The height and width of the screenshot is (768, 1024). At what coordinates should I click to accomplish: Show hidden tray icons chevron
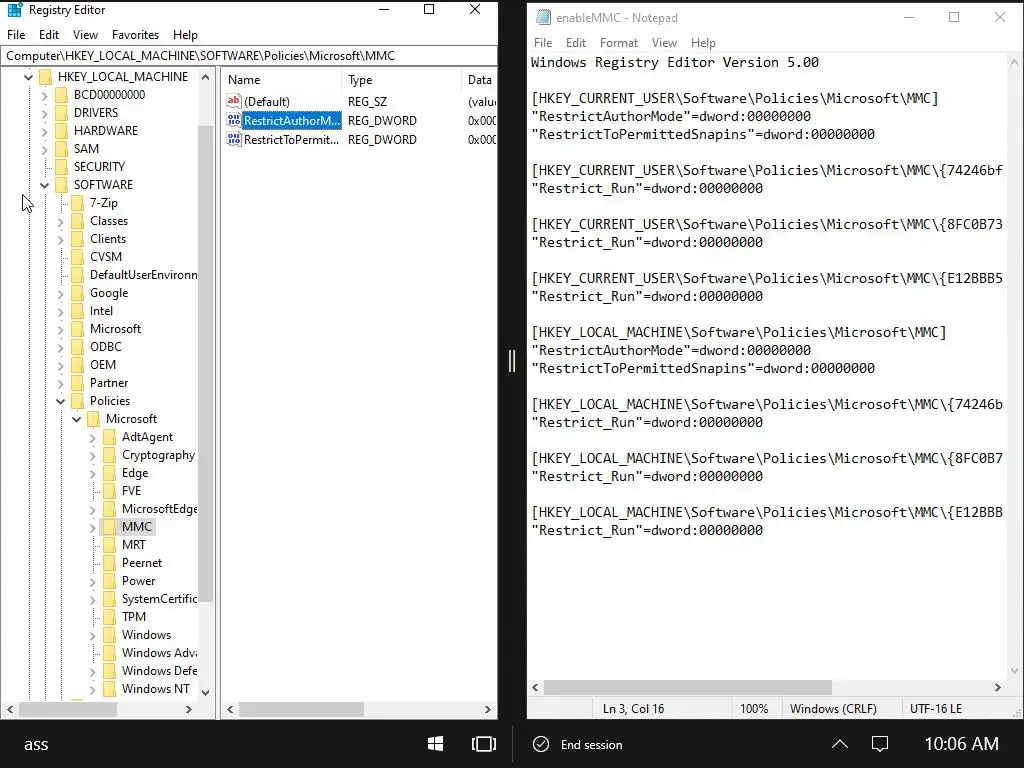click(x=840, y=744)
